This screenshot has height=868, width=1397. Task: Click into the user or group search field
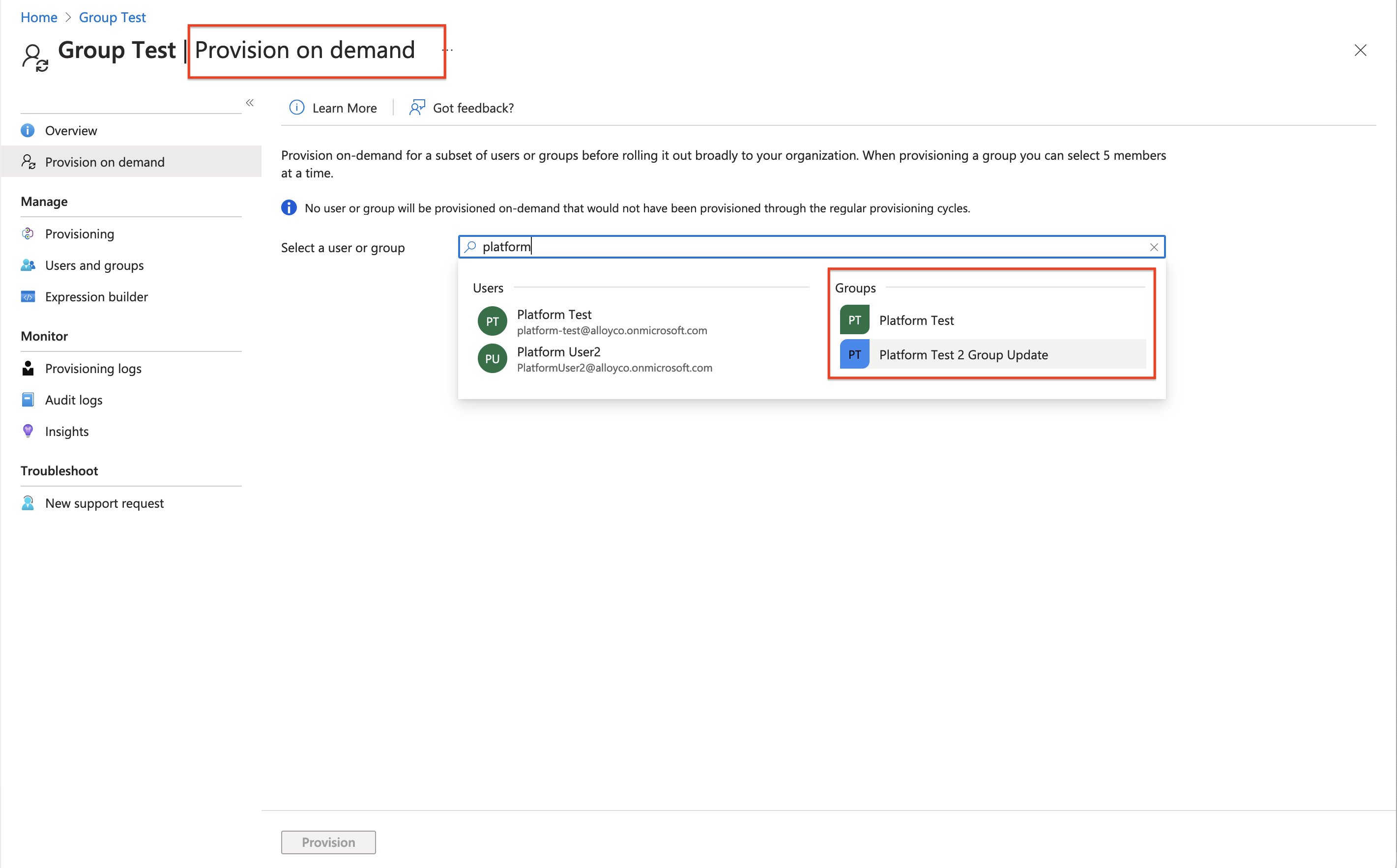coord(804,247)
